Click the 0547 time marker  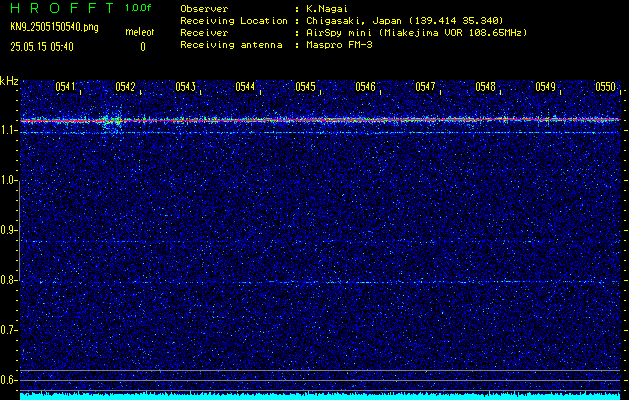click(425, 87)
